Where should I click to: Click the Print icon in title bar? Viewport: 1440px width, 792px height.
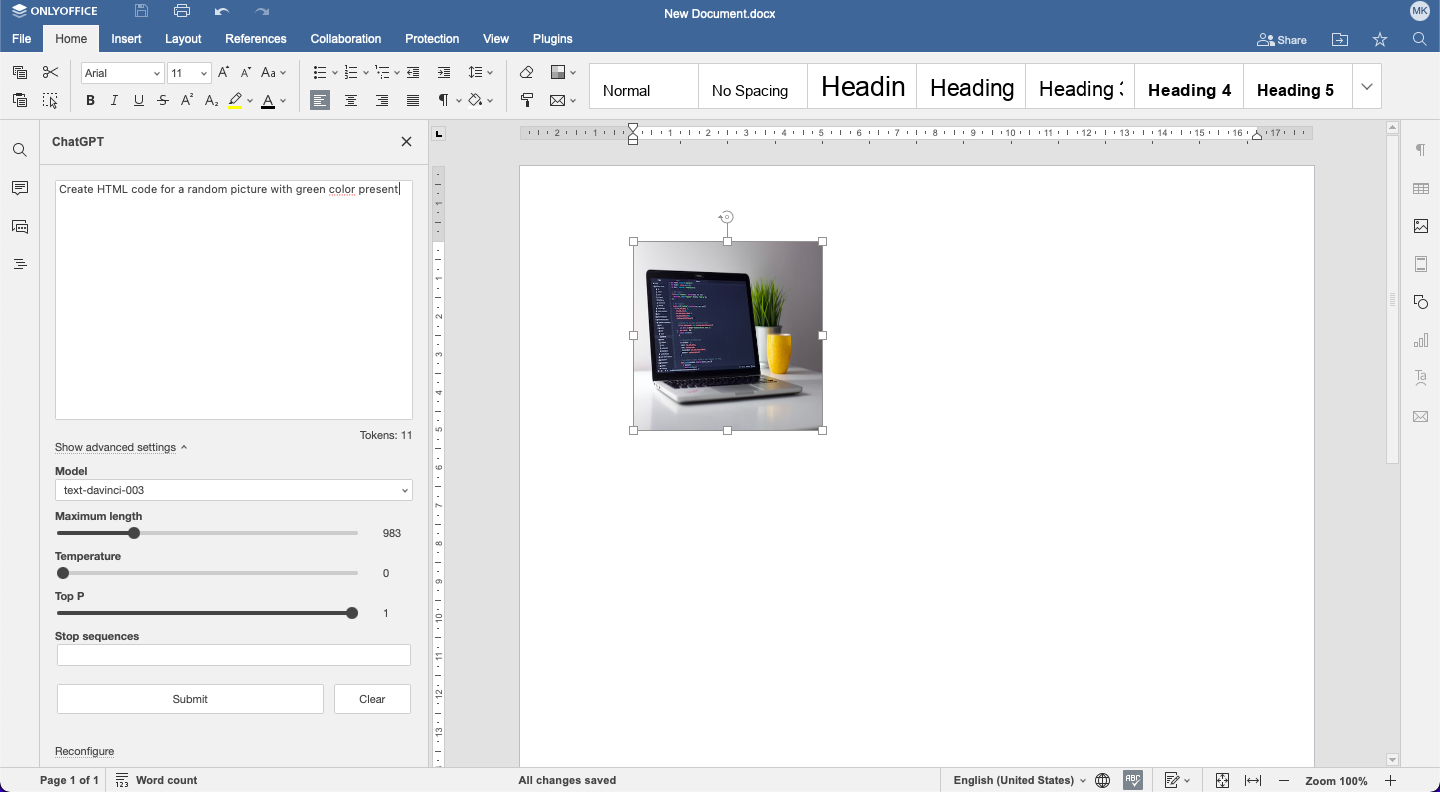(182, 12)
